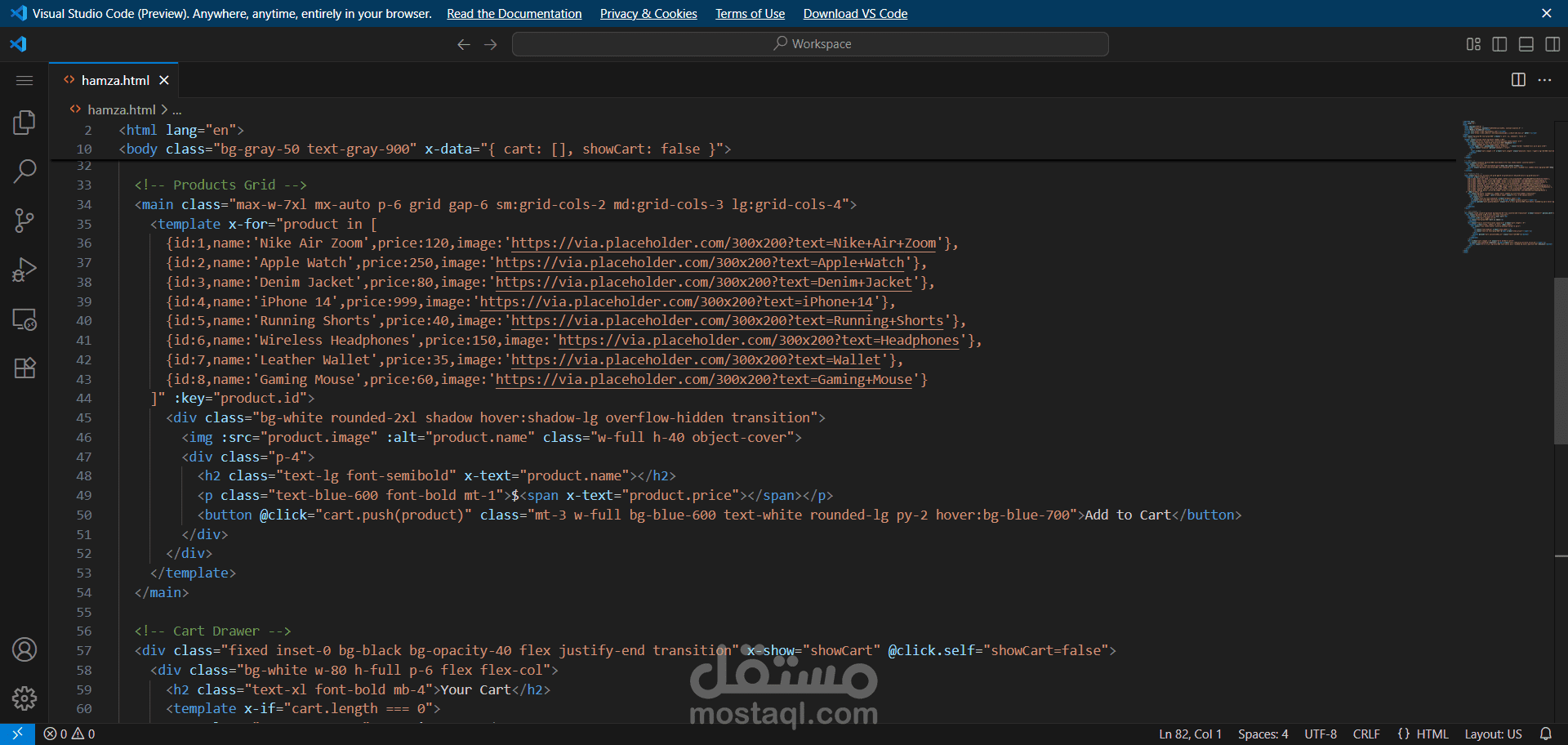Screen dimensions: 1568x745
Task: Change end of line sequence CRLF
Action: (1366, 734)
